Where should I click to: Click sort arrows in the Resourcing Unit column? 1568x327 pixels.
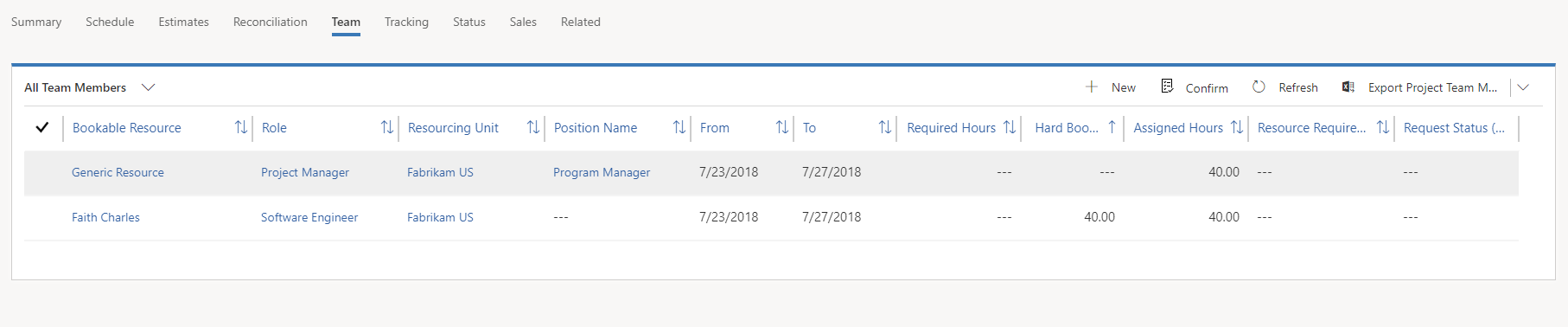(533, 127)
